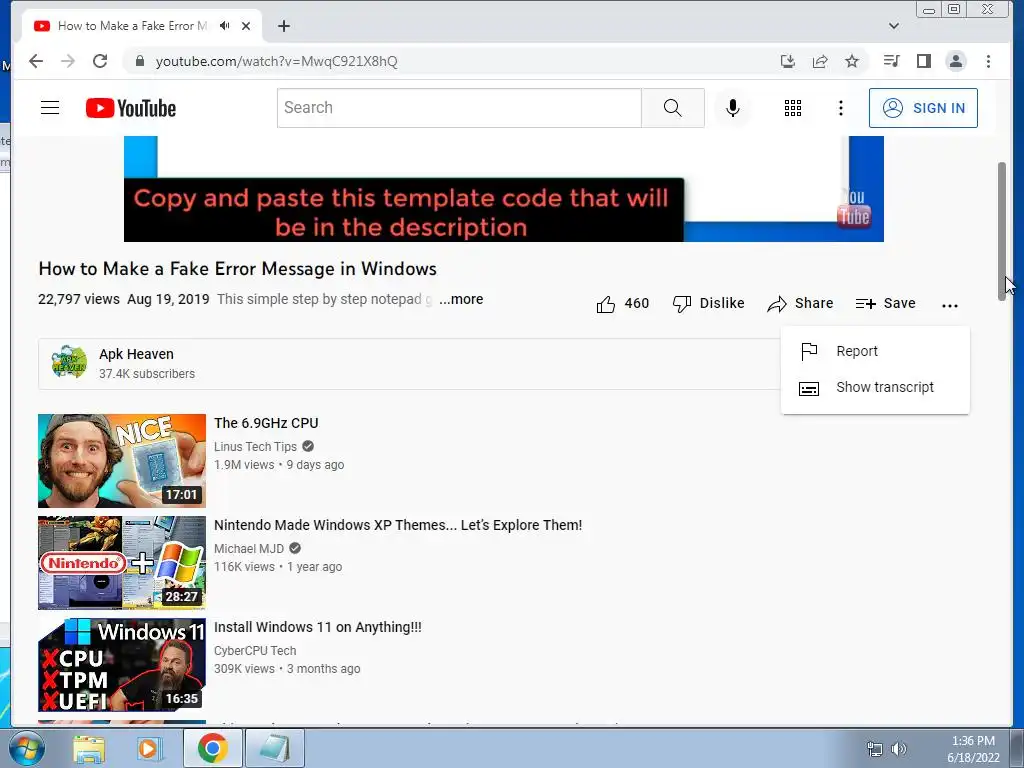Share this page from the address bar
Viewport: 1024px width, 768px height.
pyautogui.click(x=820, y=61)
